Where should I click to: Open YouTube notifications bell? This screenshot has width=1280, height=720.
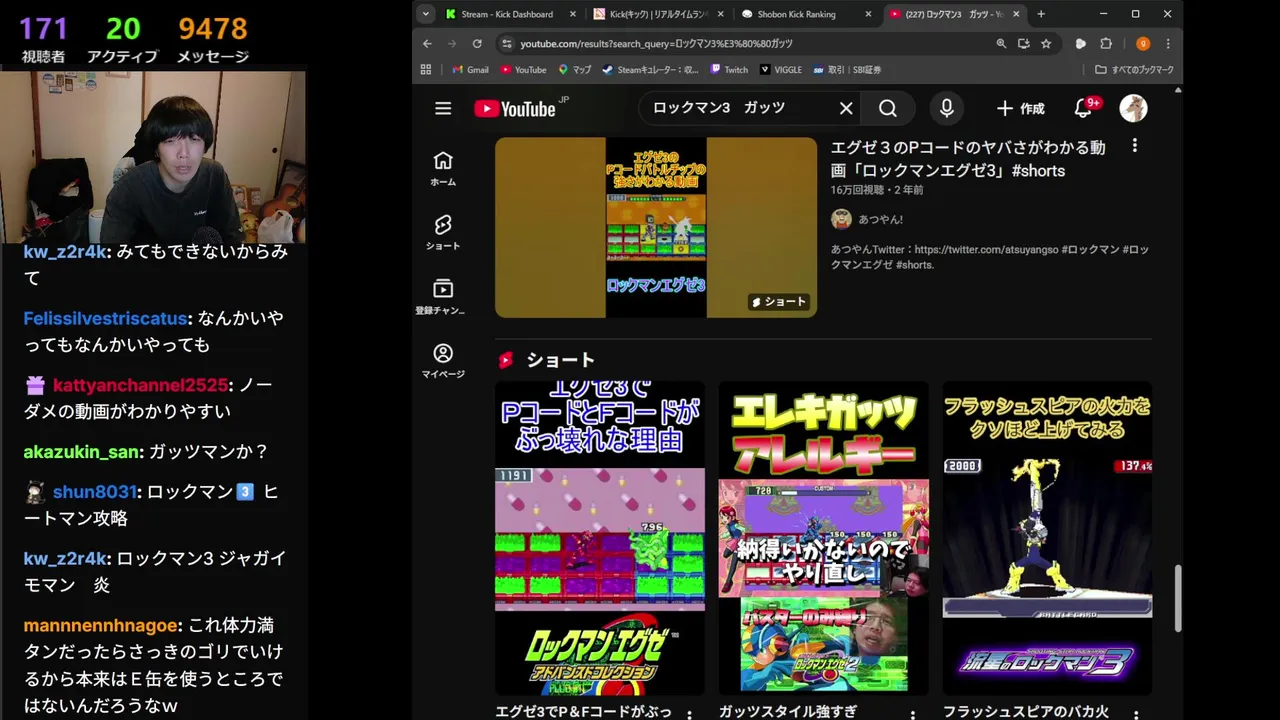(1083, 108)
